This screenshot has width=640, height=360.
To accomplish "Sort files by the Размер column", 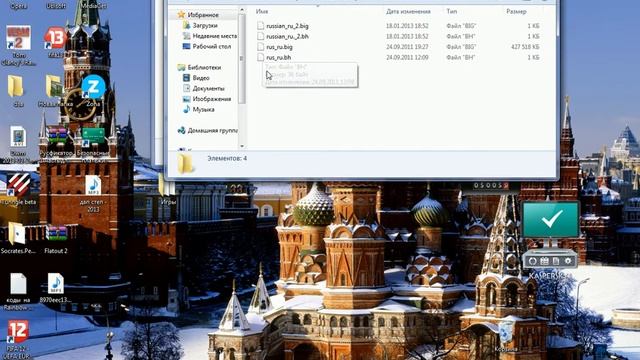I will pyautogui.click(x=516, y=11).
